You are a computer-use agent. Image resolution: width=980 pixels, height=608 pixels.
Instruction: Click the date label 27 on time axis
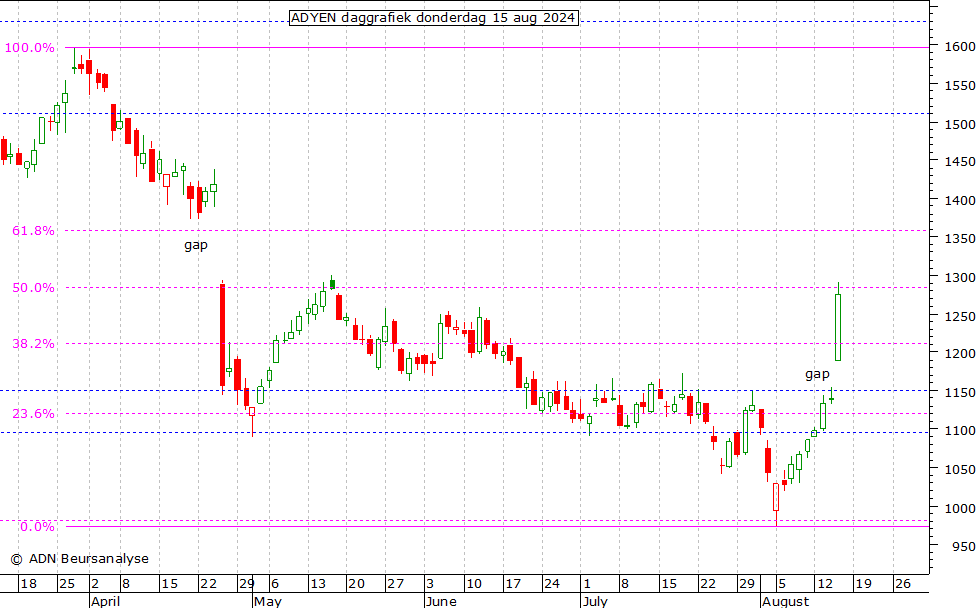(x=395, y=584)
